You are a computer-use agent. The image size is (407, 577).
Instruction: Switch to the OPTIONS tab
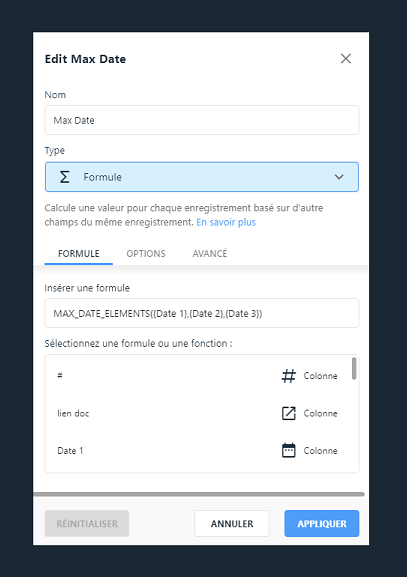click(146, 254)
